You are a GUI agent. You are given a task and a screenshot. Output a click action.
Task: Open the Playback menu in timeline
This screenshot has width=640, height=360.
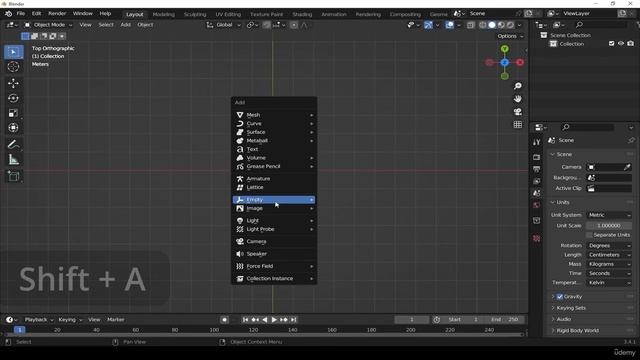click(x=39, y=320)
